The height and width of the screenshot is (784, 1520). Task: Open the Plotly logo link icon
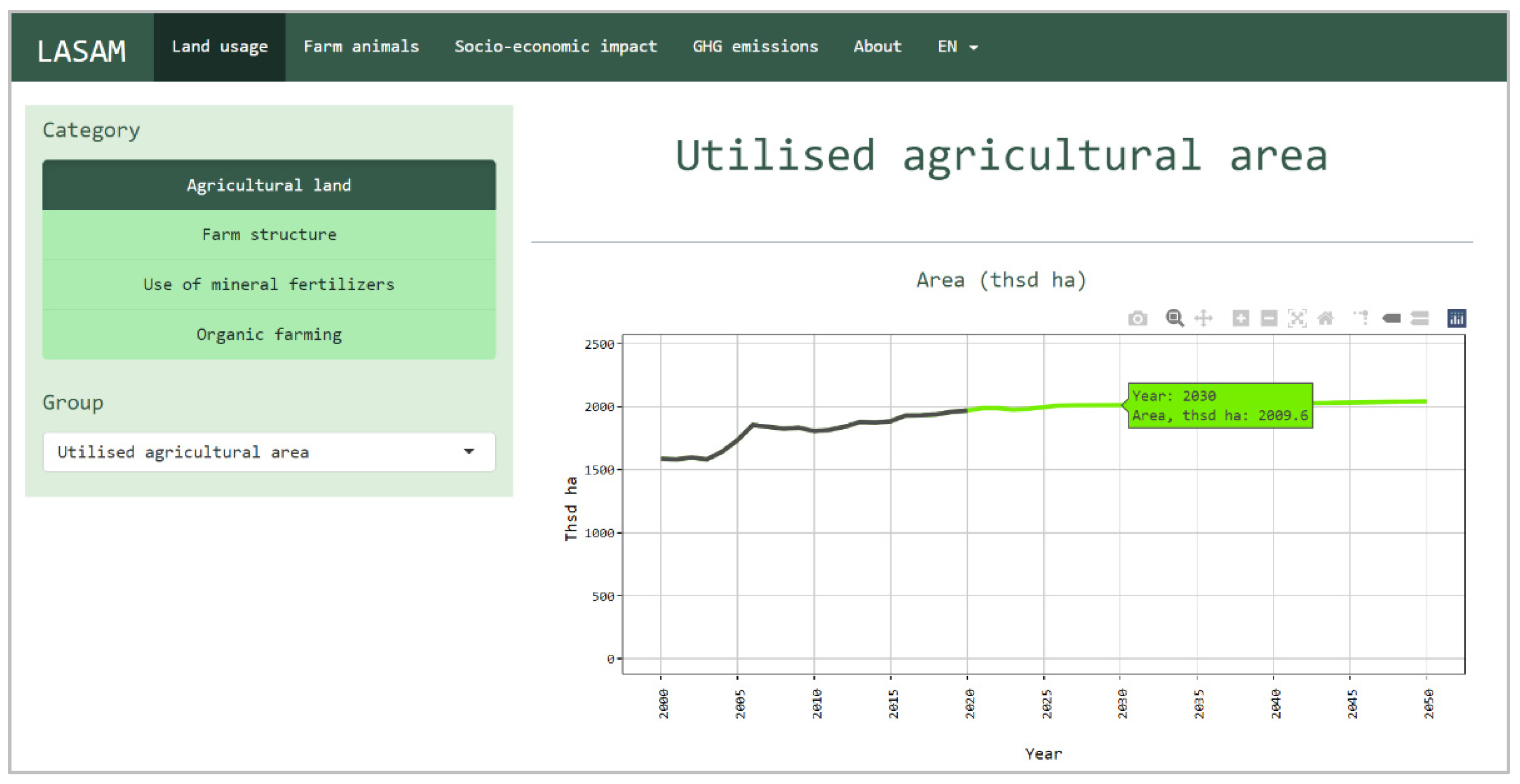pos(1456,318)
